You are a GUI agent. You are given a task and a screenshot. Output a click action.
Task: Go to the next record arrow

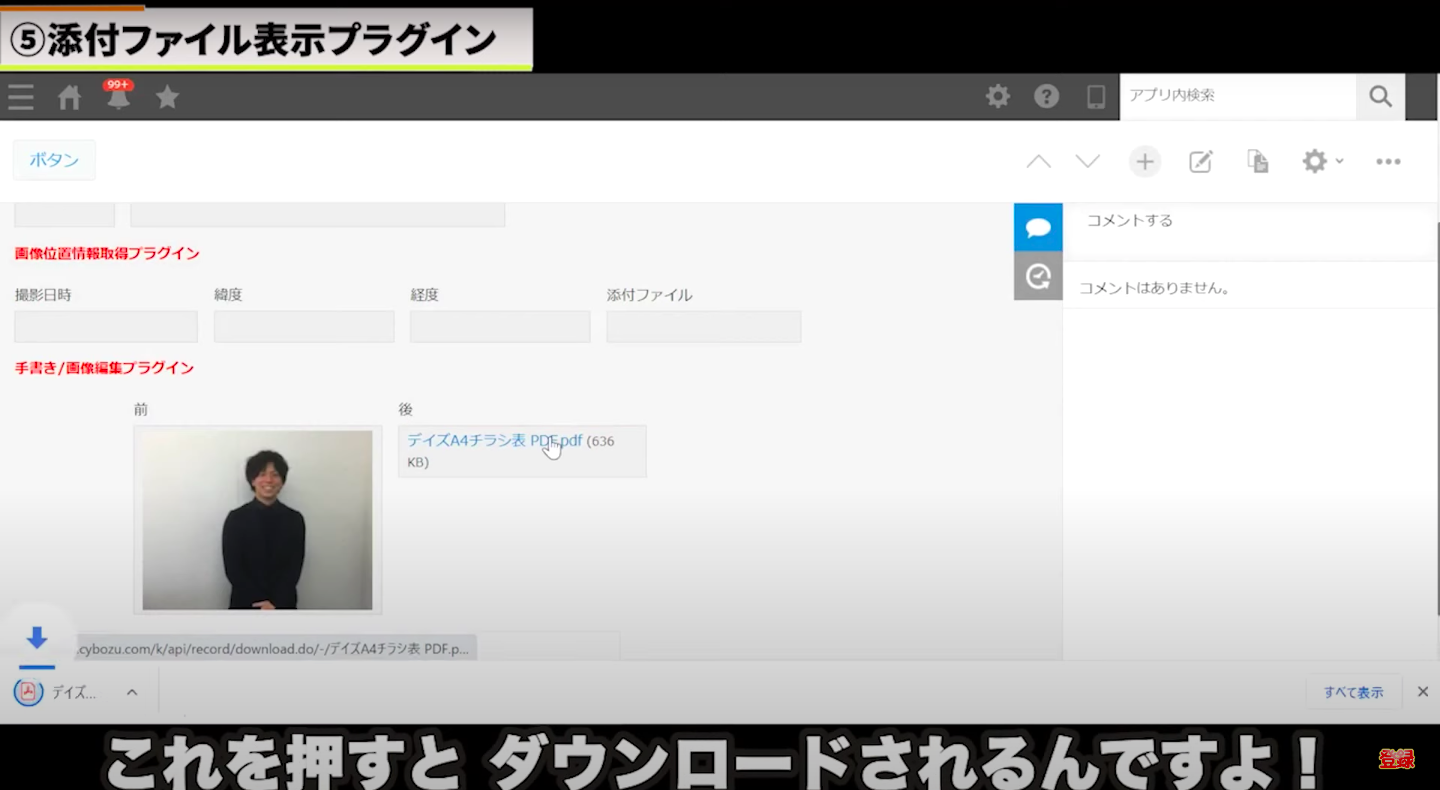tap(1087, 161)
